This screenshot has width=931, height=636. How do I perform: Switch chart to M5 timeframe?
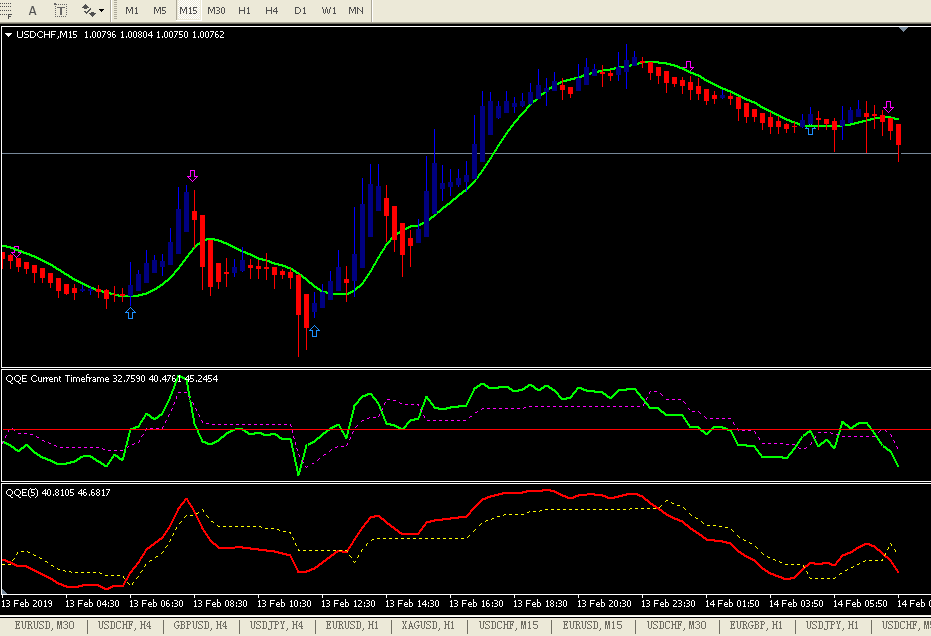(160, 10)
